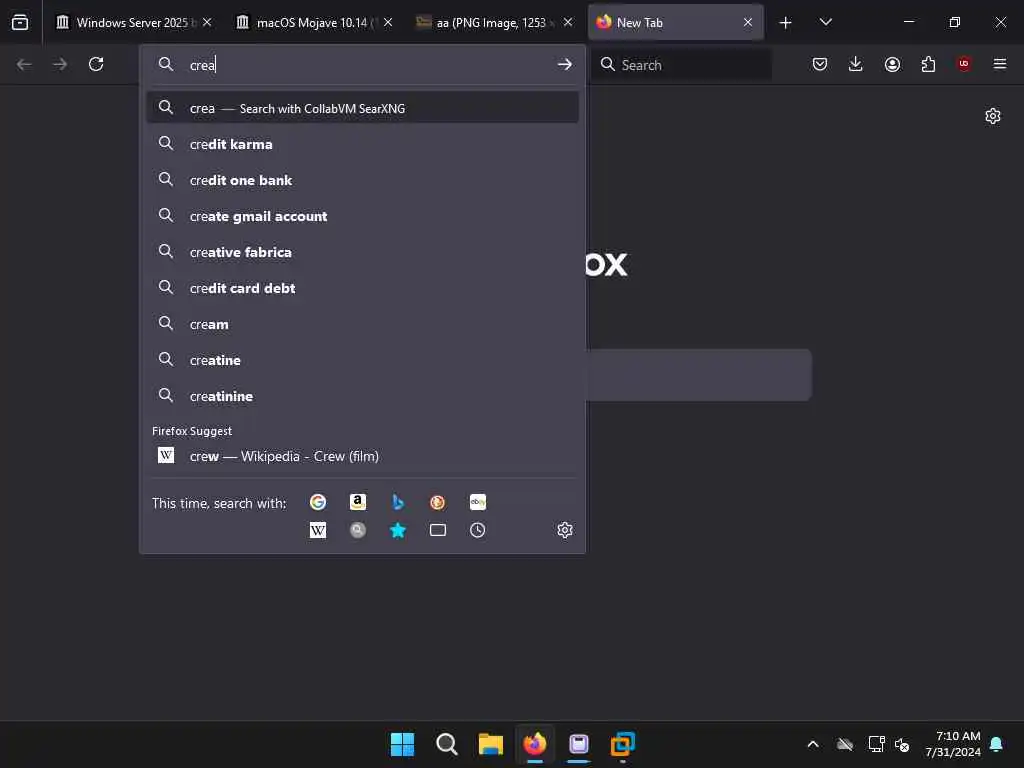
Task: Open the Firefox account menu
Action: click(x=892, y=64)
